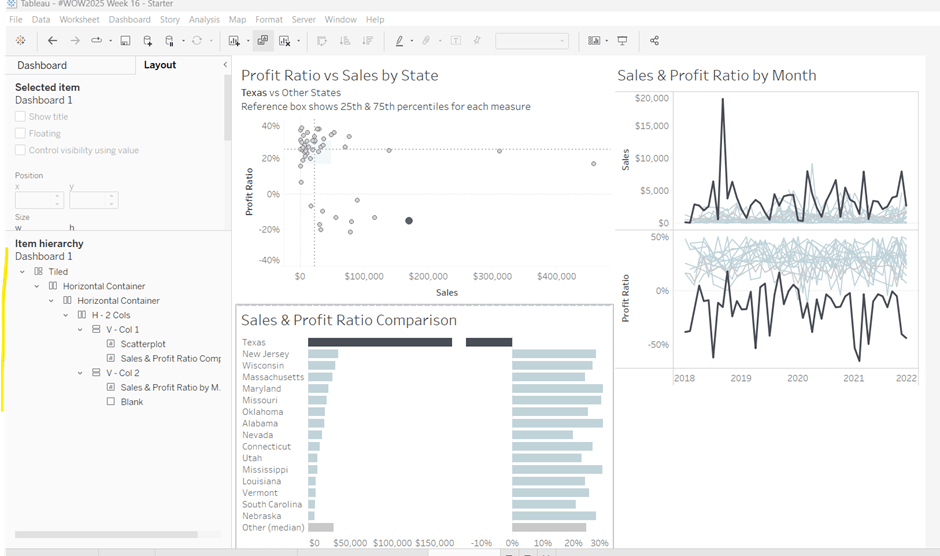Viewport: 940px width, 556px height.
Task: Click the Tableau logo start page icon
Action: (20, 41)
